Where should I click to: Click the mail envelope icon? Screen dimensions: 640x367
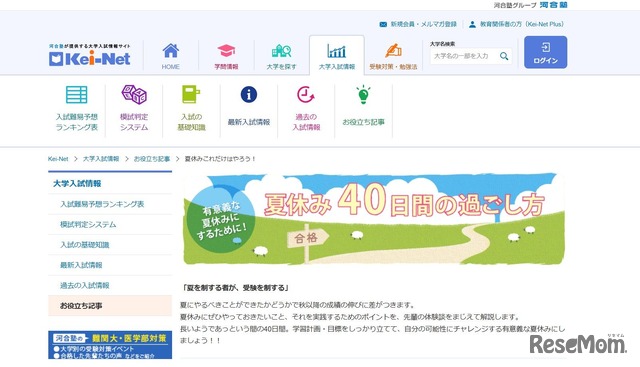pos(383,24)
